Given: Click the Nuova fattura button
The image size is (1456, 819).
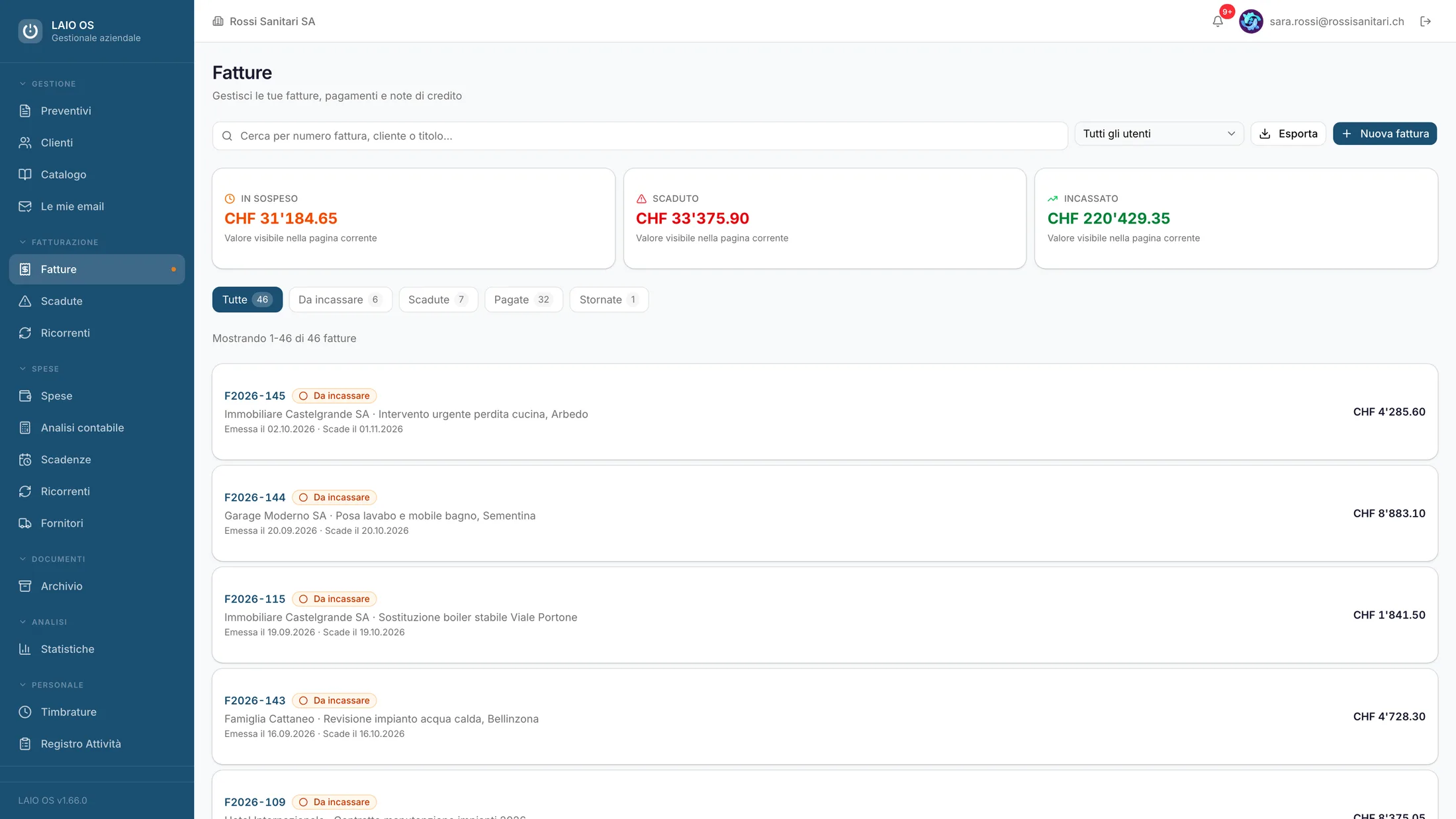Looking at the screenshot, I should coord(1385,134).
